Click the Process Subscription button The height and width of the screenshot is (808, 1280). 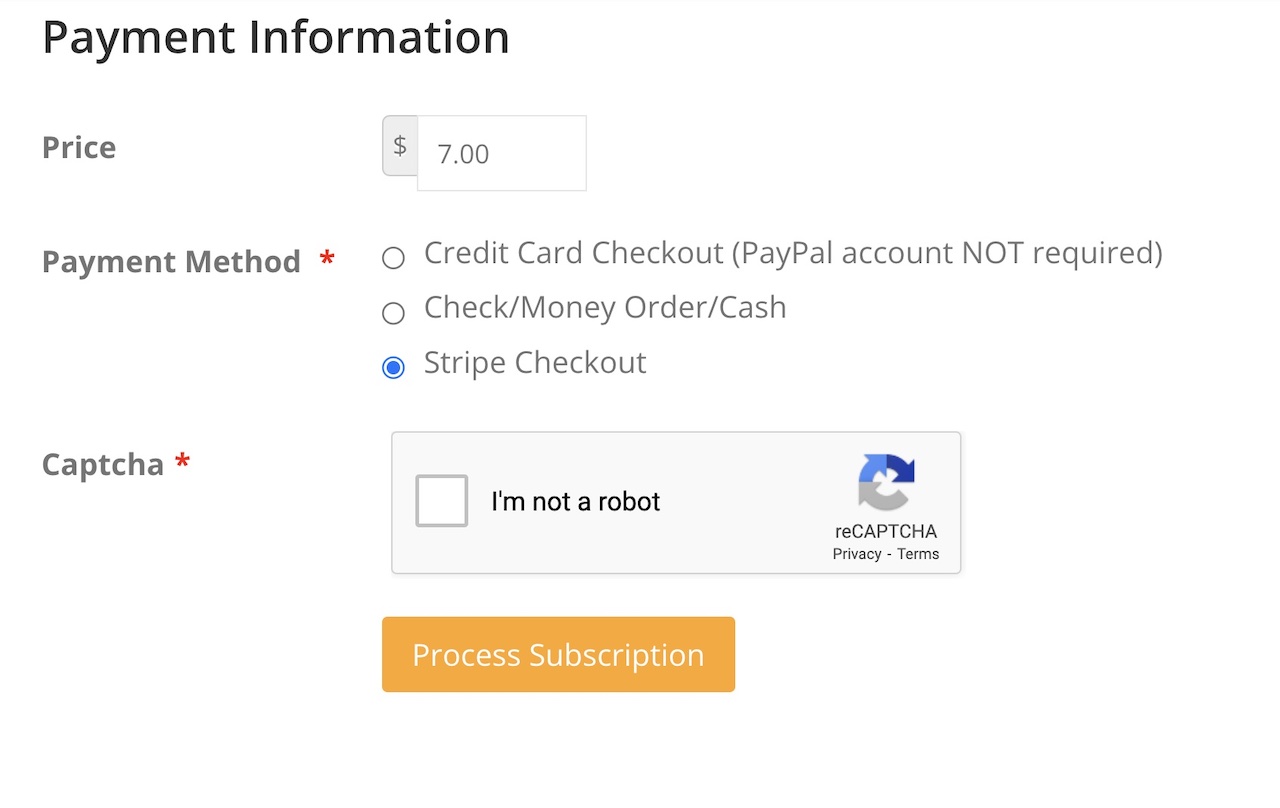(558, 654)
